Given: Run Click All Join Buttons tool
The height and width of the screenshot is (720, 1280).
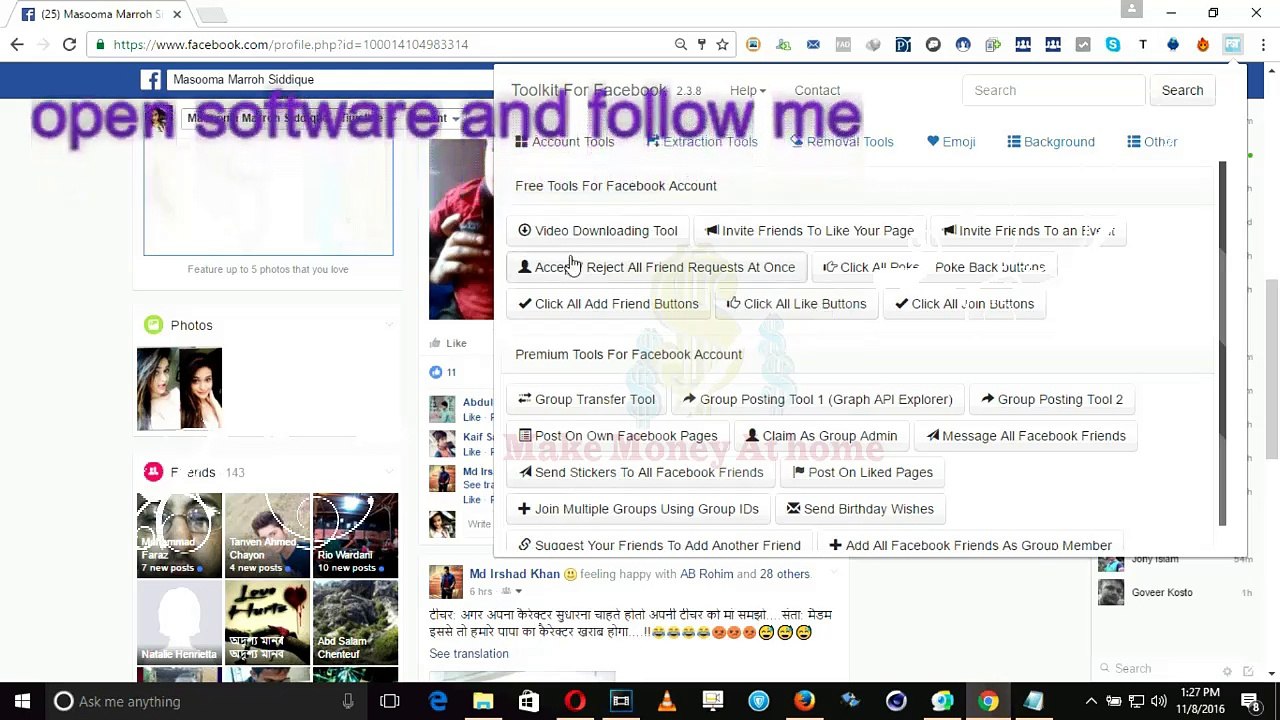Looking at the screenshot, I should [965, 304].
